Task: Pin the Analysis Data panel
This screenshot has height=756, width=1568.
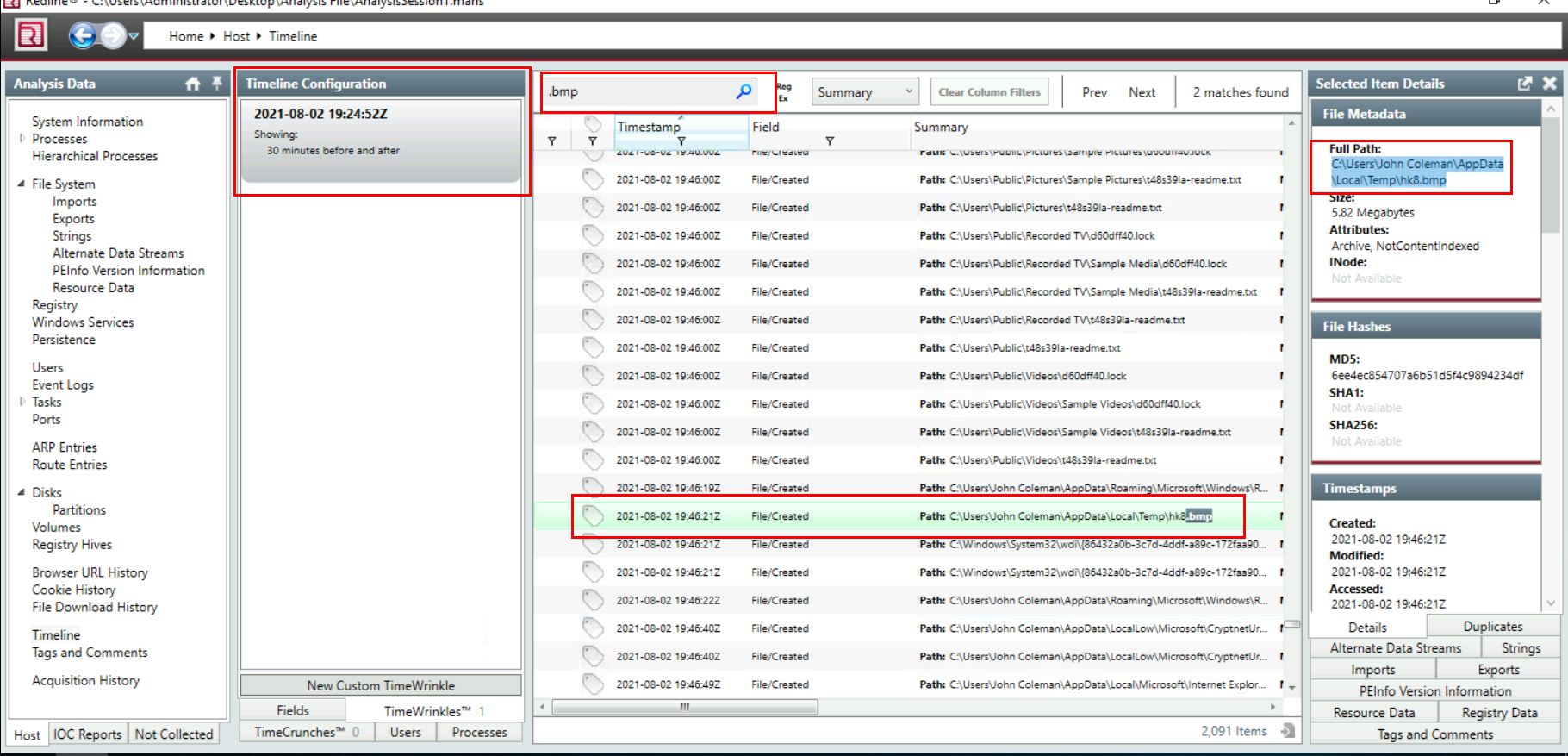Action: 216,83
